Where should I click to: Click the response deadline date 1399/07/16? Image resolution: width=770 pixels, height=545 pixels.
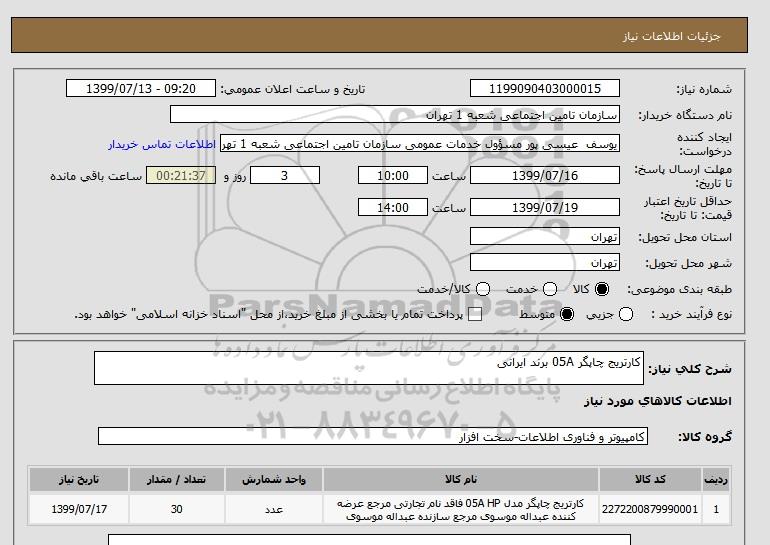click(x=545, y=175)
